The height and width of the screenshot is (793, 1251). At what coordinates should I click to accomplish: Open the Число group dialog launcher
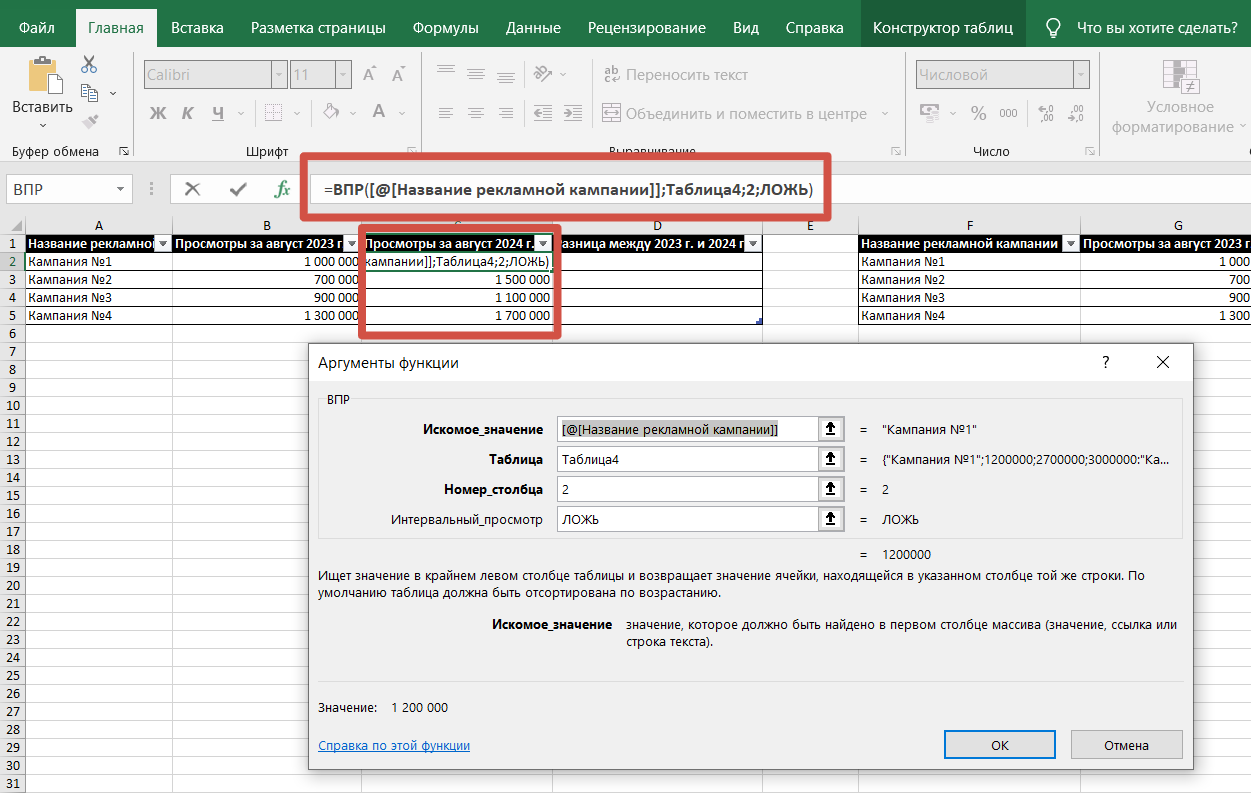(1088, 152)
